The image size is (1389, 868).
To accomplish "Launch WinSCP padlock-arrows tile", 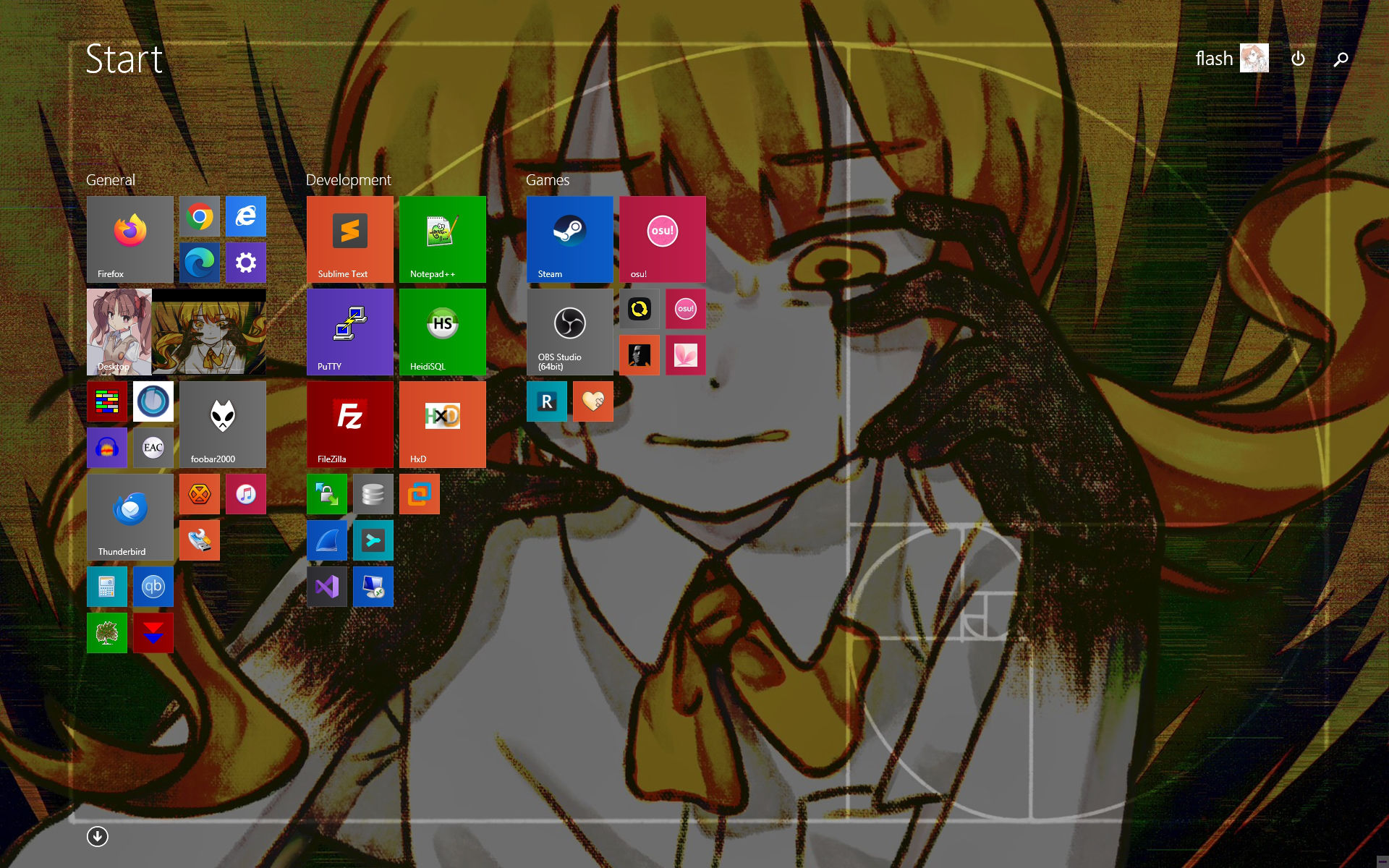I will tap(327, 494).
